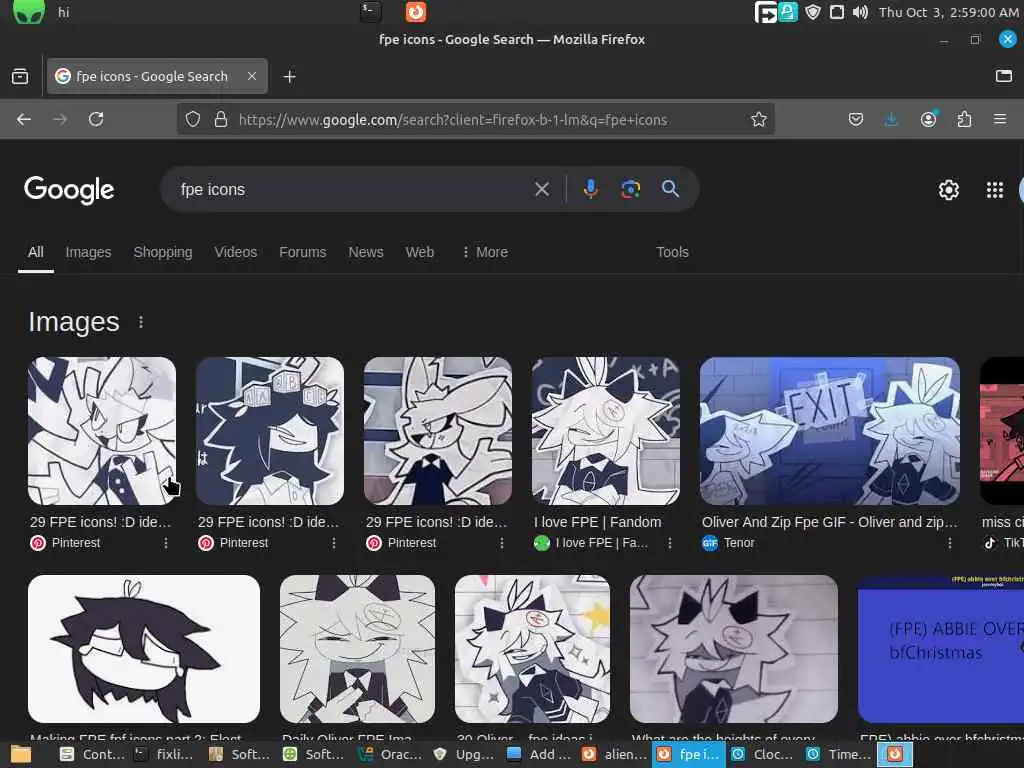The image size is (1024, 768).
Task: Close the fpe icons Google Search tab
Action: tap(252, 76)
